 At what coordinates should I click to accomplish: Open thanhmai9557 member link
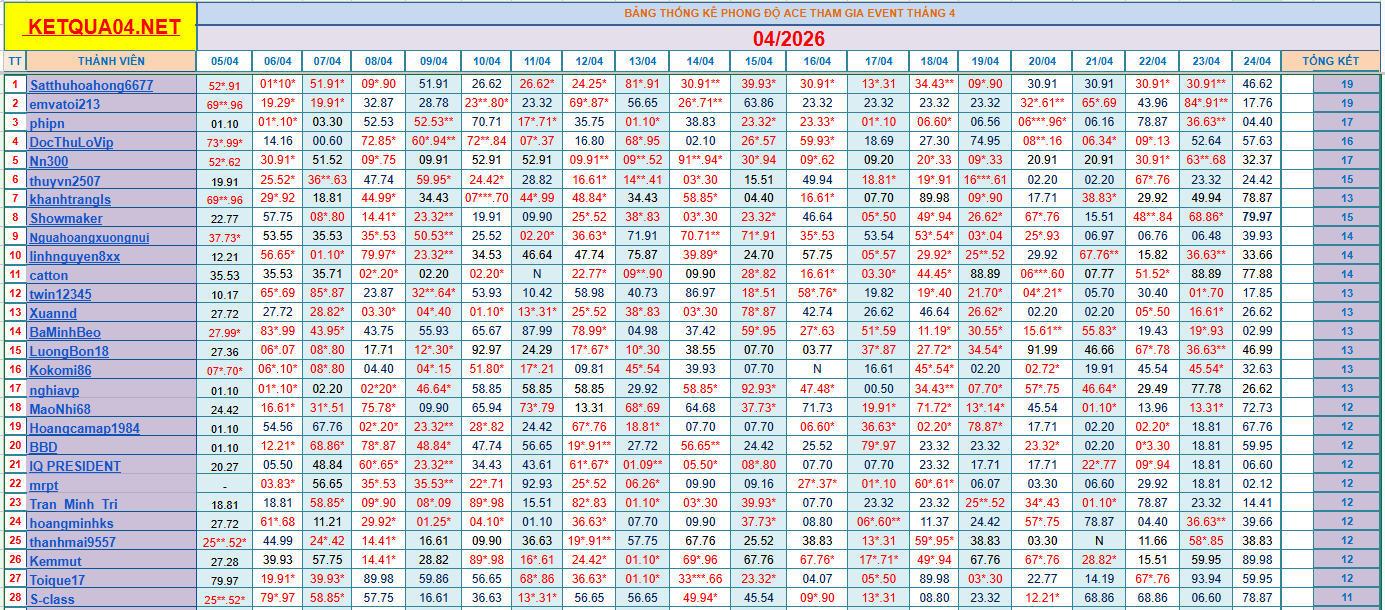click(x=72, y=542)
